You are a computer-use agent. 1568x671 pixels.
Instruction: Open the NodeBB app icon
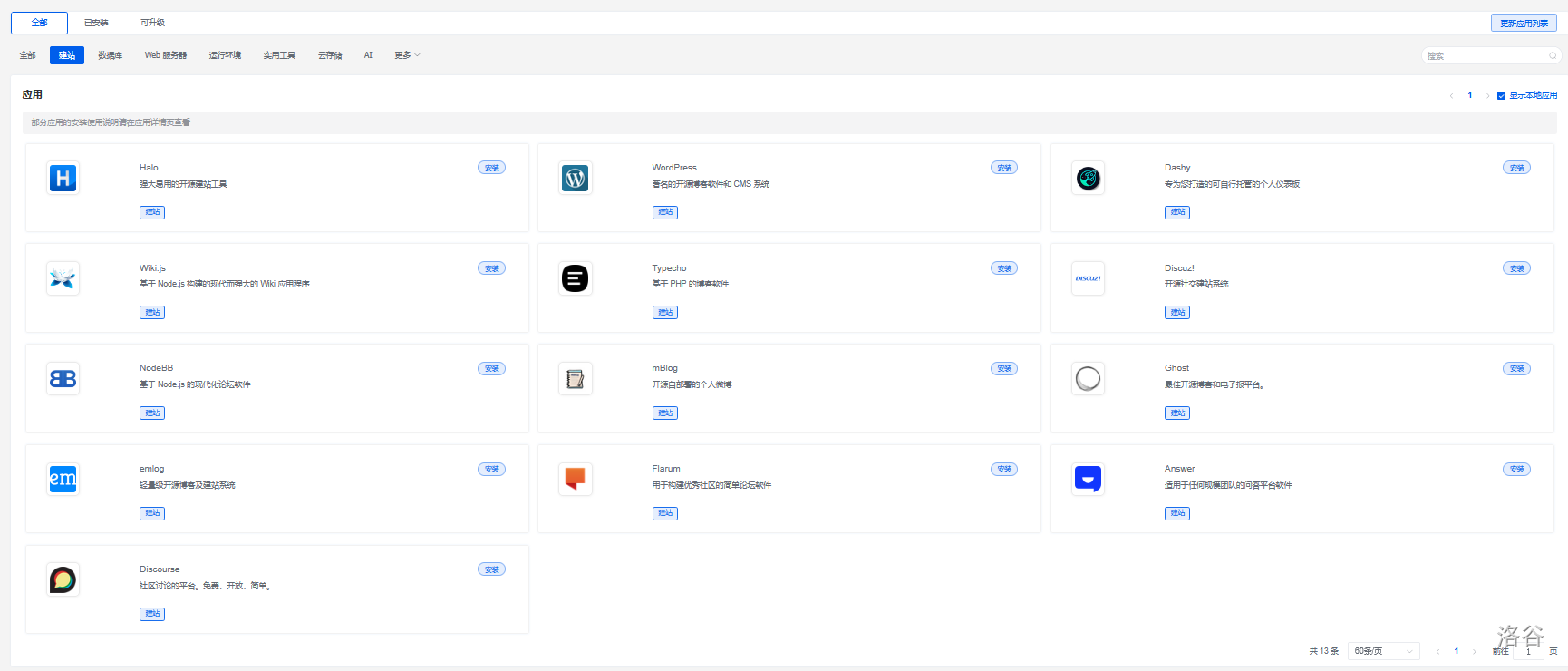point(63,379)
